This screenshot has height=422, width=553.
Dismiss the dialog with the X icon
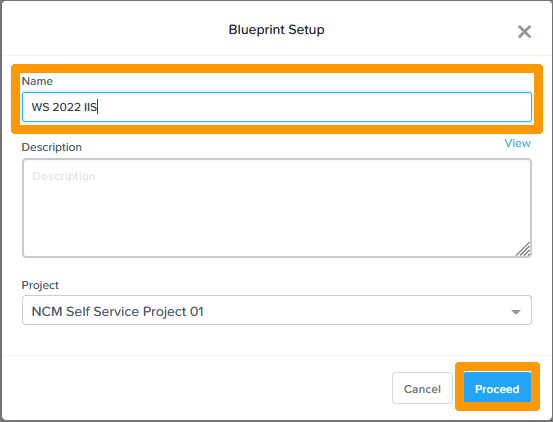pos(524,32)
